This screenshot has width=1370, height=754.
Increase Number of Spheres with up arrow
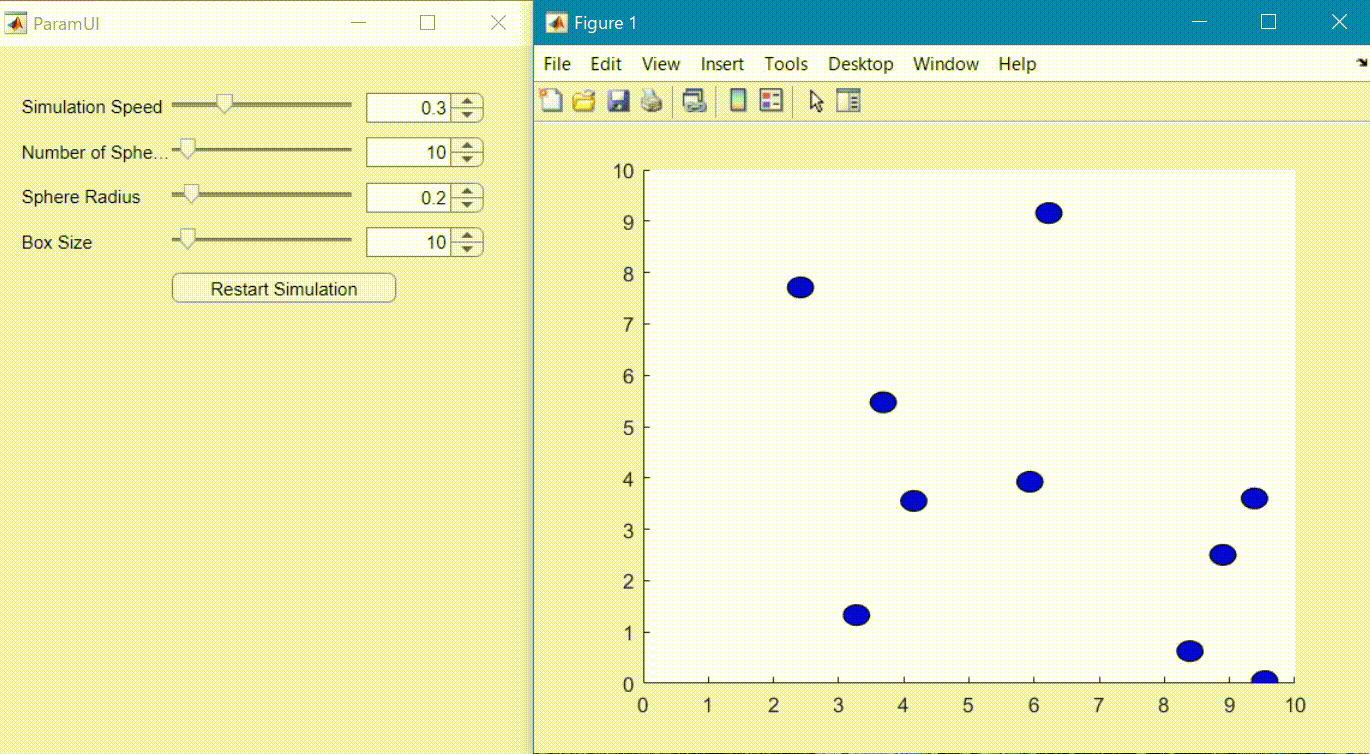coord(467,146)
